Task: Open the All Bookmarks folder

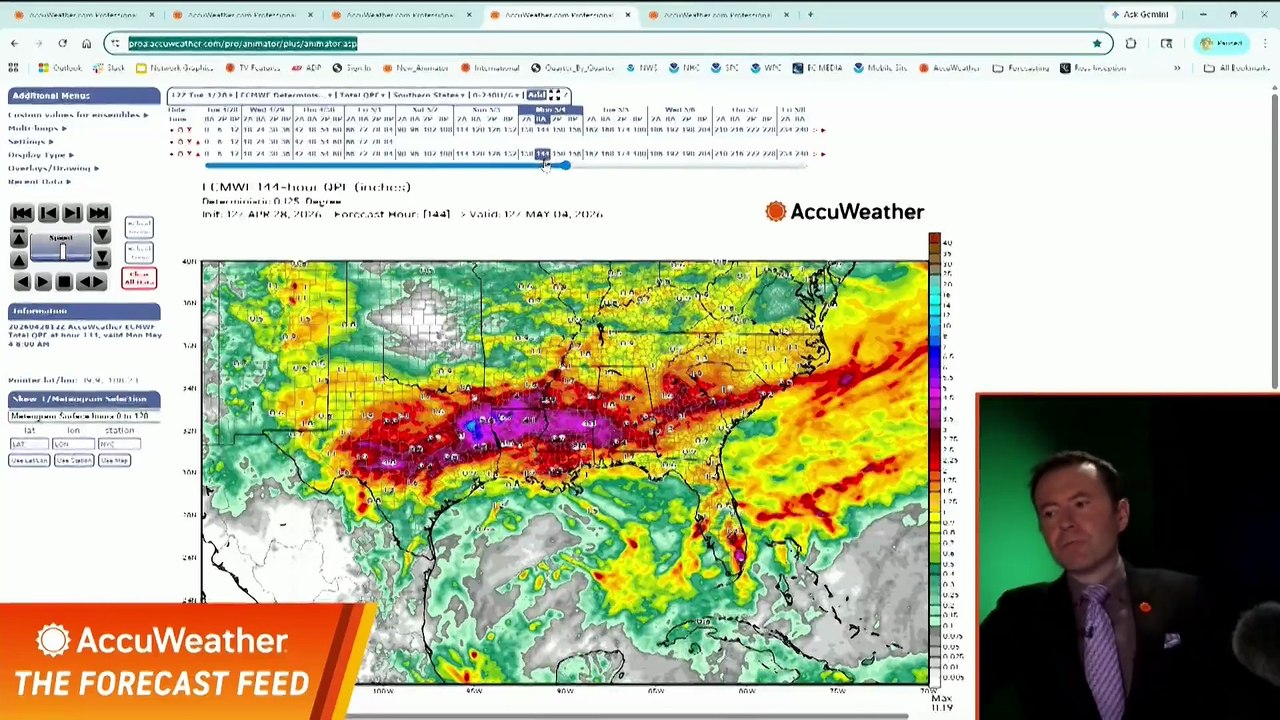Action: [1237, 68]
